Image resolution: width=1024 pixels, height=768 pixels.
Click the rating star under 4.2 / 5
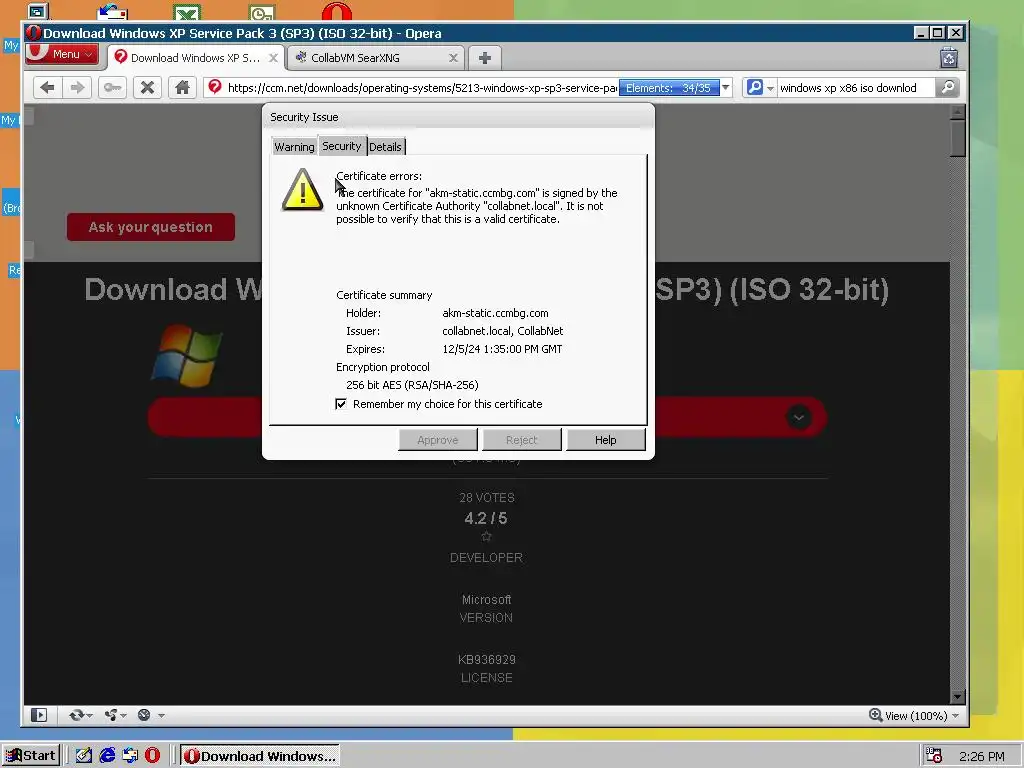click(x=486, y=536)
